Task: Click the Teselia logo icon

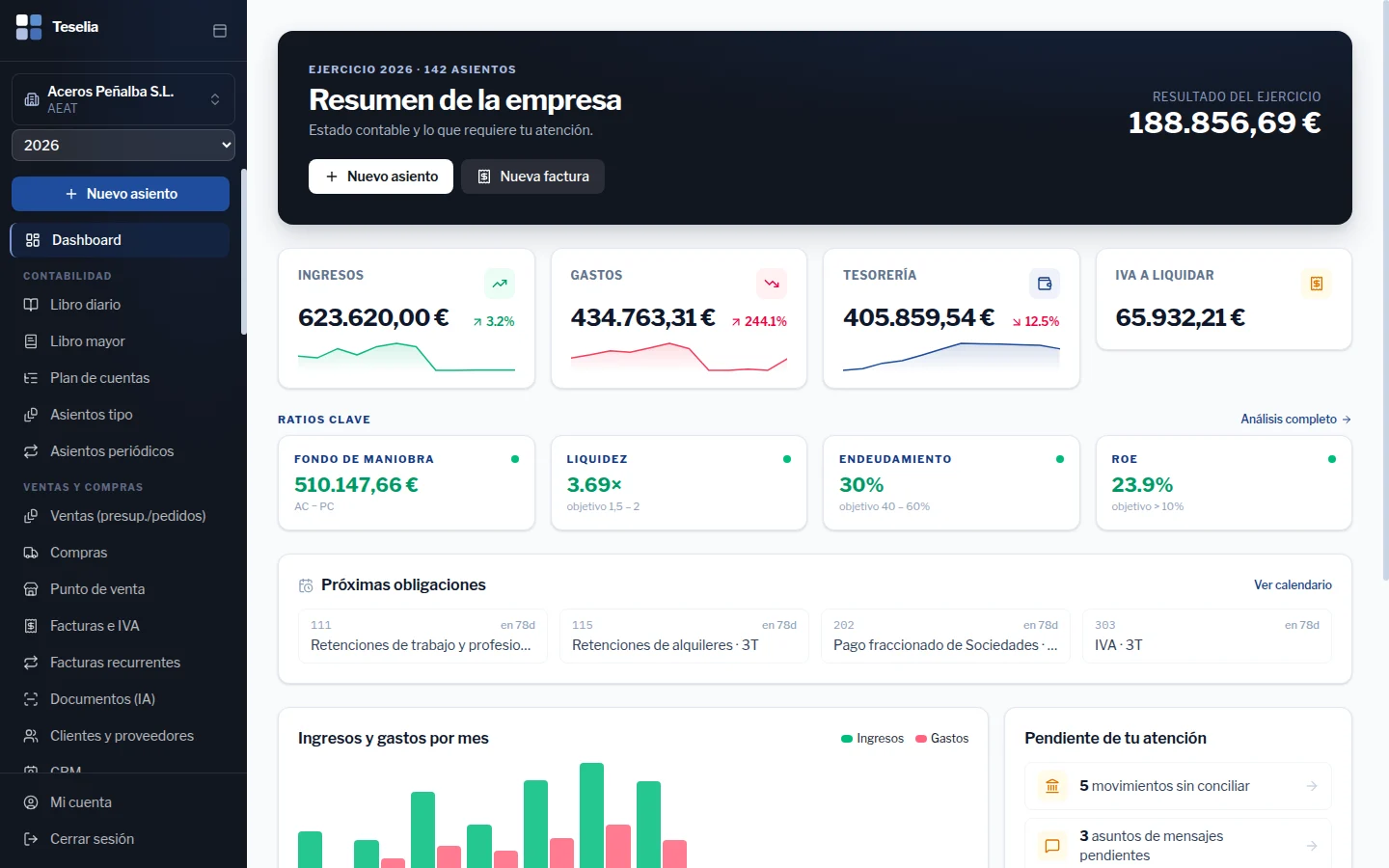Action: (x=29, y=27)
